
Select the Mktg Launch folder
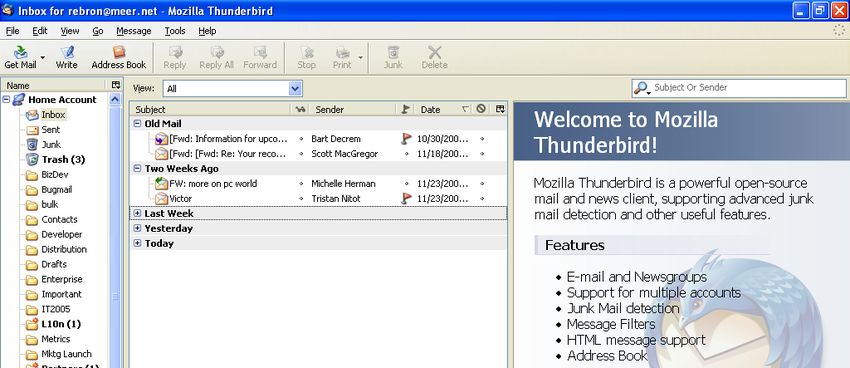(x=66, y=354)
